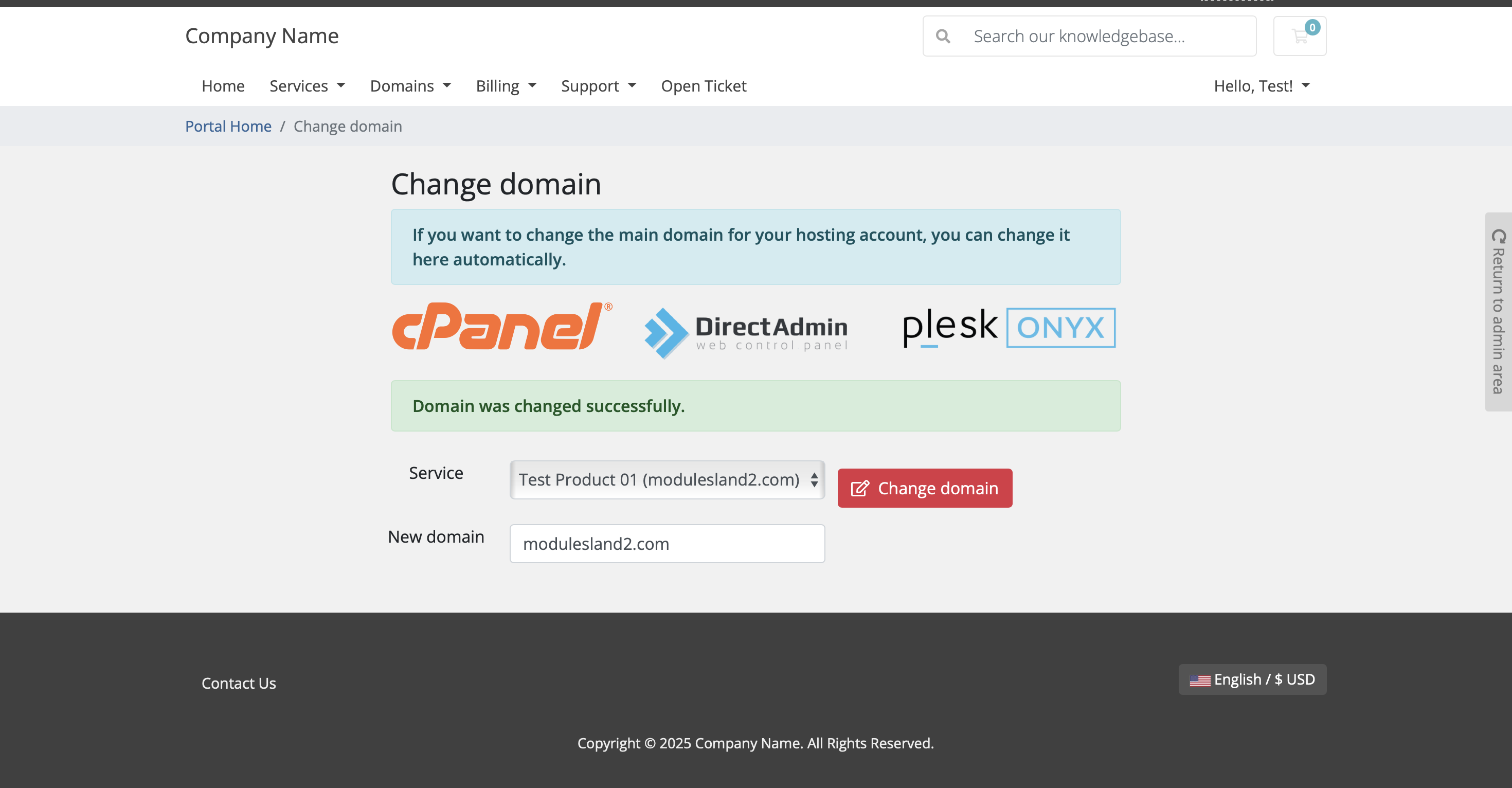
Task: Click the Plesk Onyx logo
Action: [x=1009, y=328]
